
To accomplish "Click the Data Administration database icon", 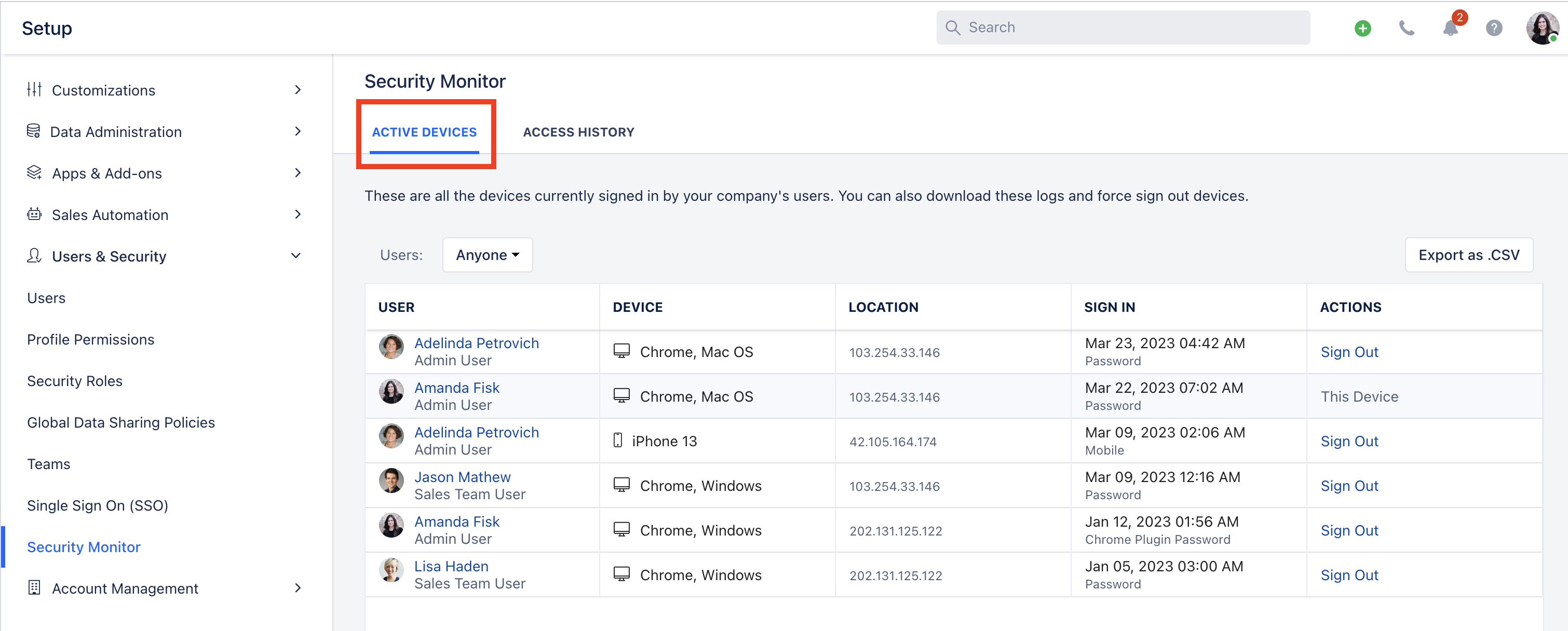I will click(33, 131).
